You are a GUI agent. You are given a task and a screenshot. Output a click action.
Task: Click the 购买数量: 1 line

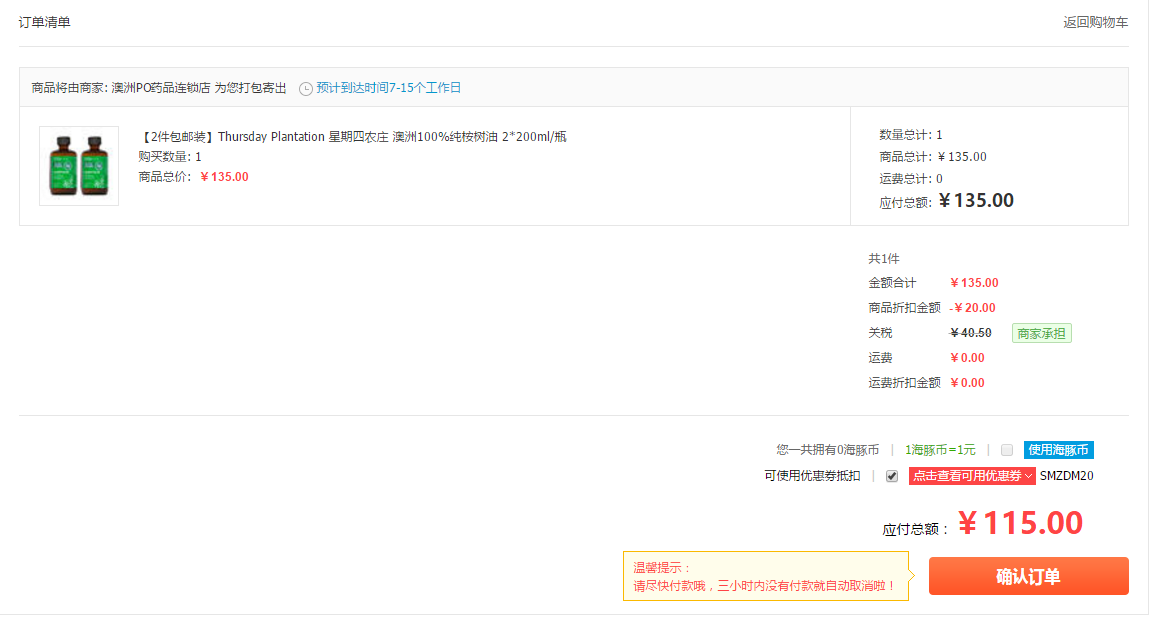coord(170,157)
